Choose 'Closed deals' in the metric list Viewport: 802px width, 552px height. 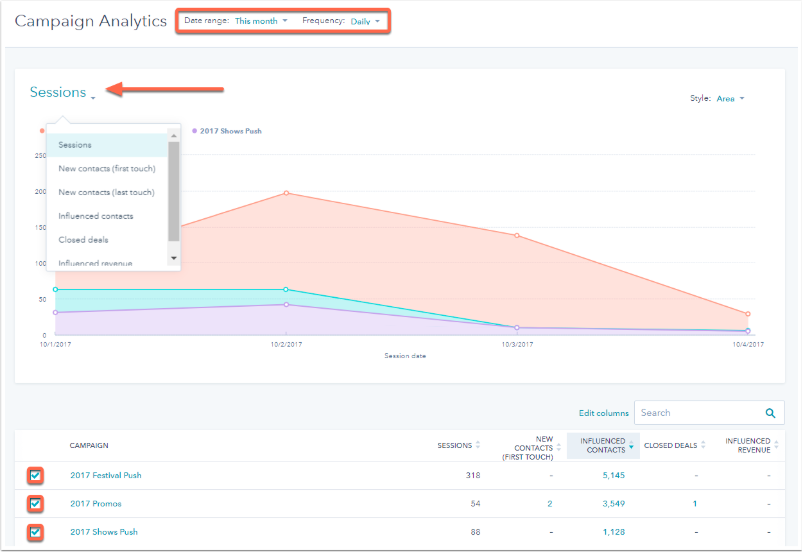pyautogui.click(x=84, y=240)
